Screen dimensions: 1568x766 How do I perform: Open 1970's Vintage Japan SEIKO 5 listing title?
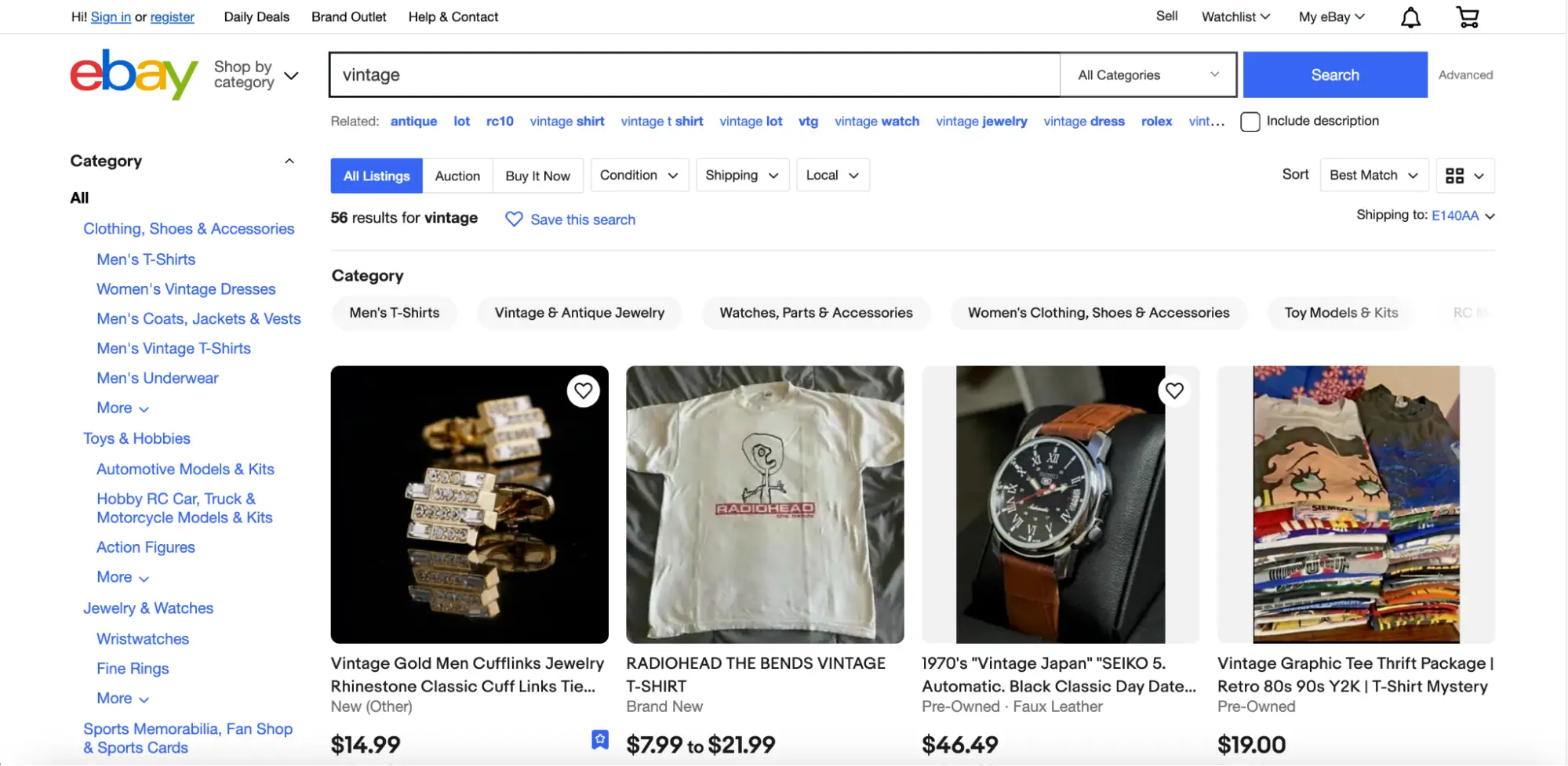click(x=1059, y=675)
